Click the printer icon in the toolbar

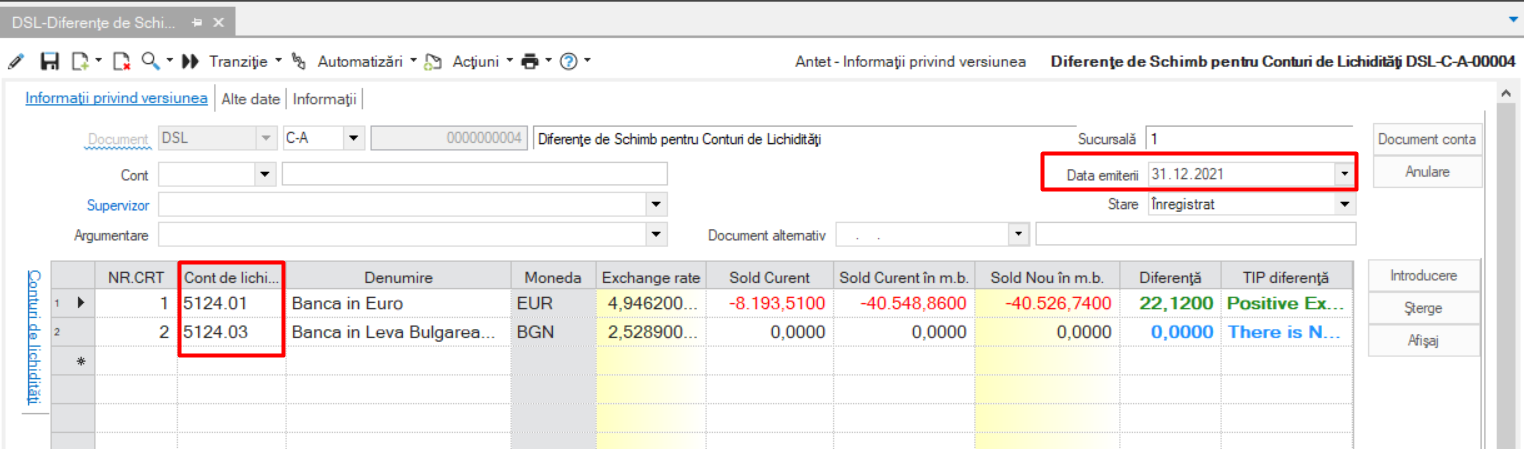(530, 62)
